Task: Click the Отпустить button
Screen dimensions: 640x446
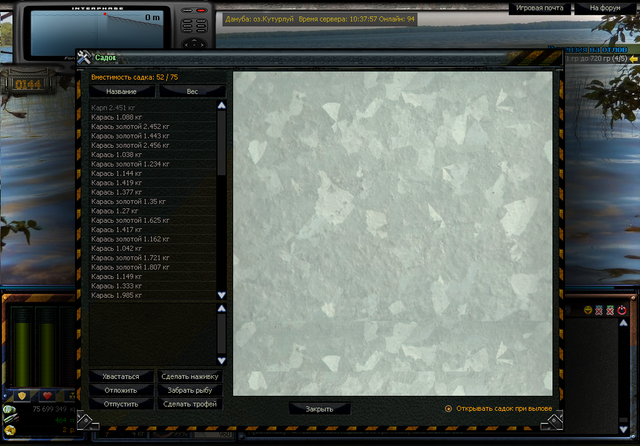Action: tap(121, 404)
